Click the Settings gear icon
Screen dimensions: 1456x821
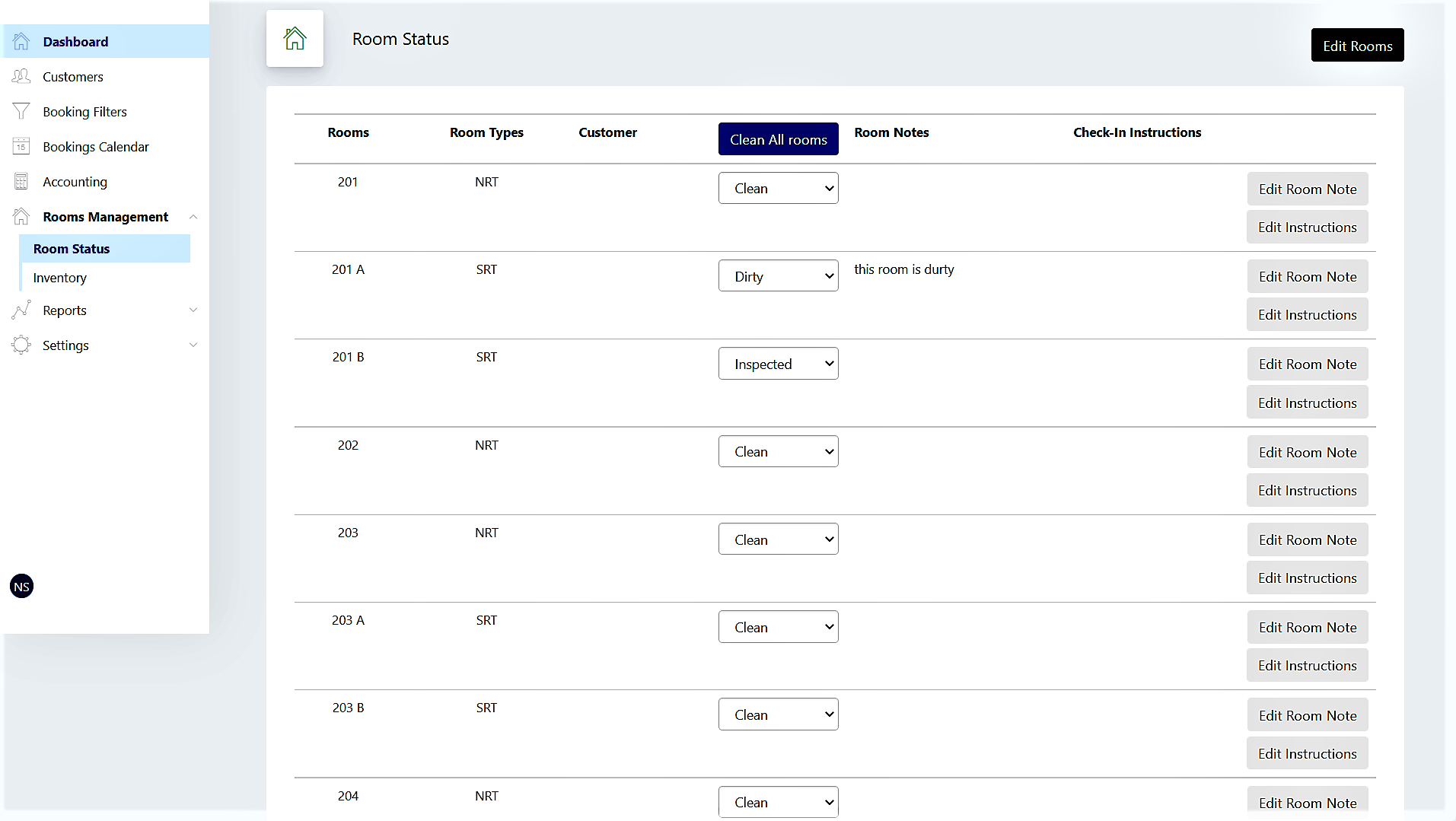click(21, 345)
